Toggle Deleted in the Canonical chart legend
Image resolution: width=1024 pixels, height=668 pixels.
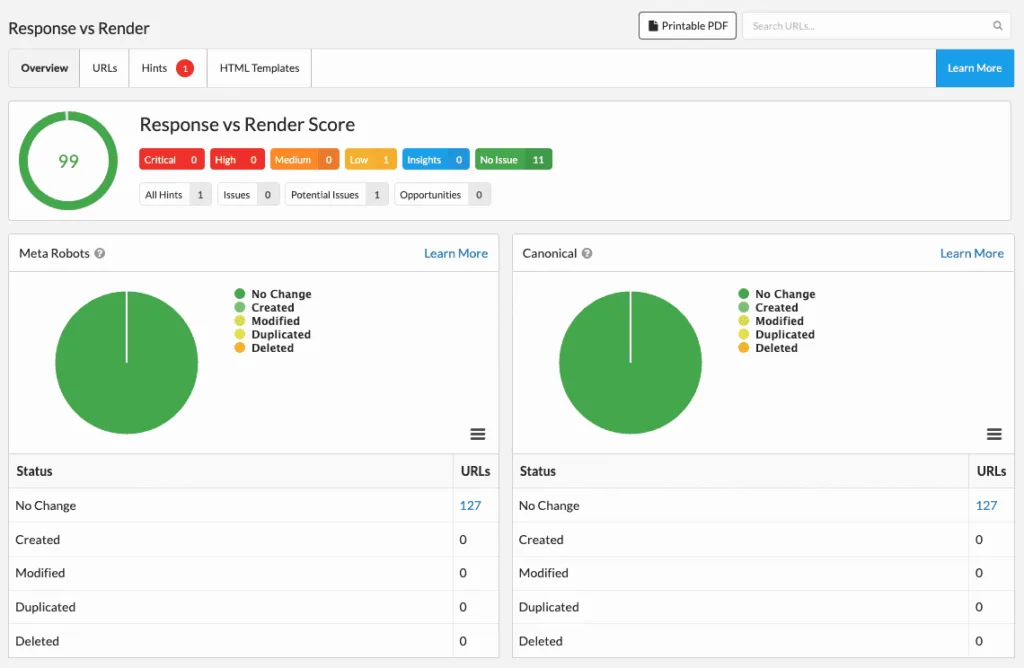(776, 348)
